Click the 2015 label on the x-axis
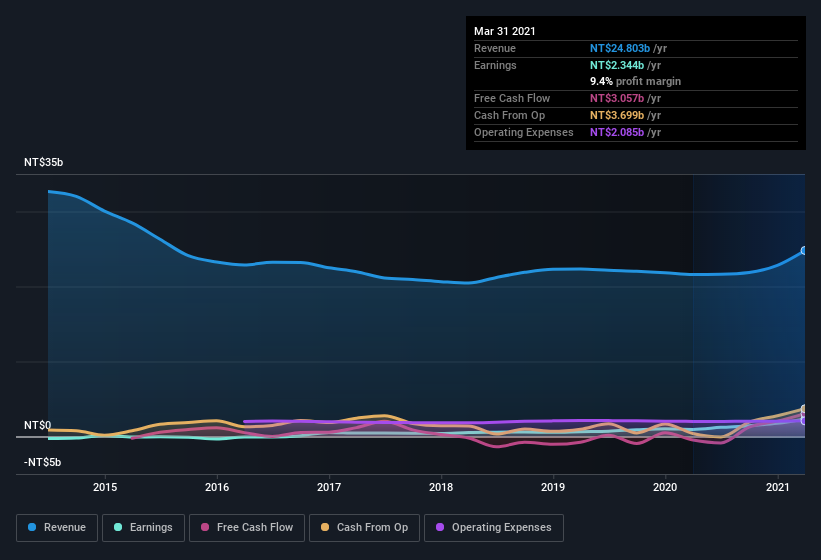Screen dimensions: 821x560 pos(105,487)
